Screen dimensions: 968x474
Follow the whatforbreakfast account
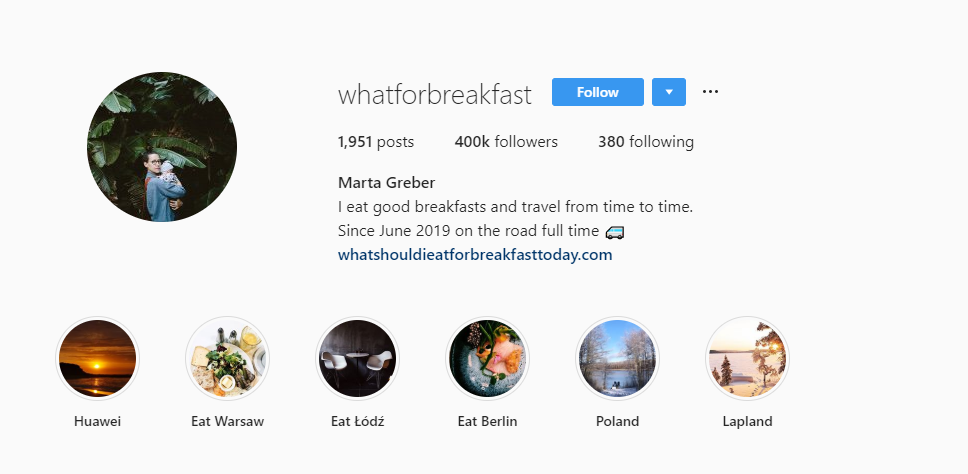pyautogui.click(x=597, y=92)
